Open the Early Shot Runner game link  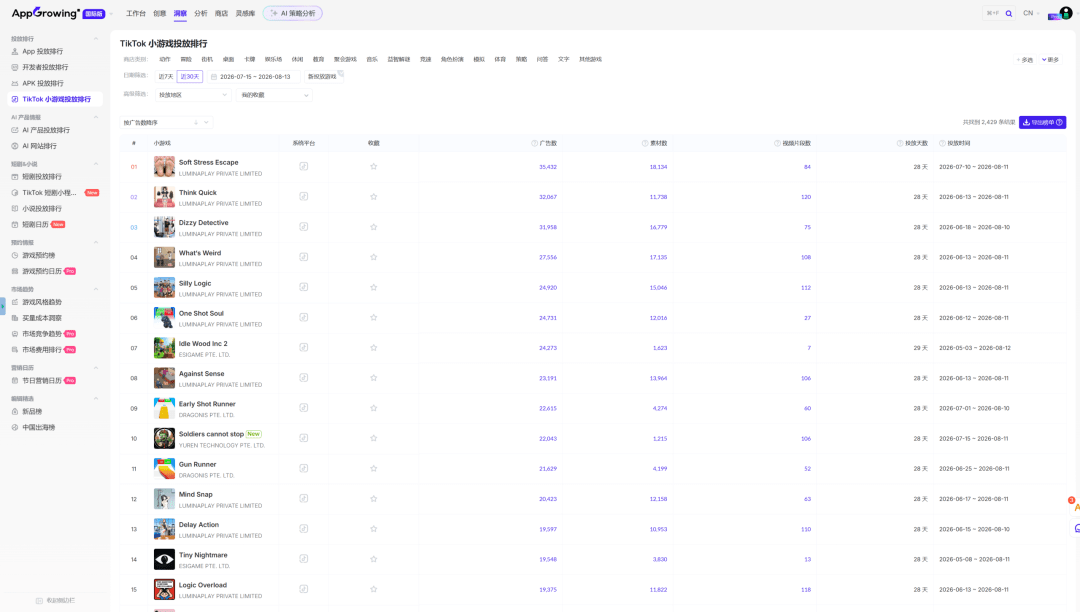(207, 404)
